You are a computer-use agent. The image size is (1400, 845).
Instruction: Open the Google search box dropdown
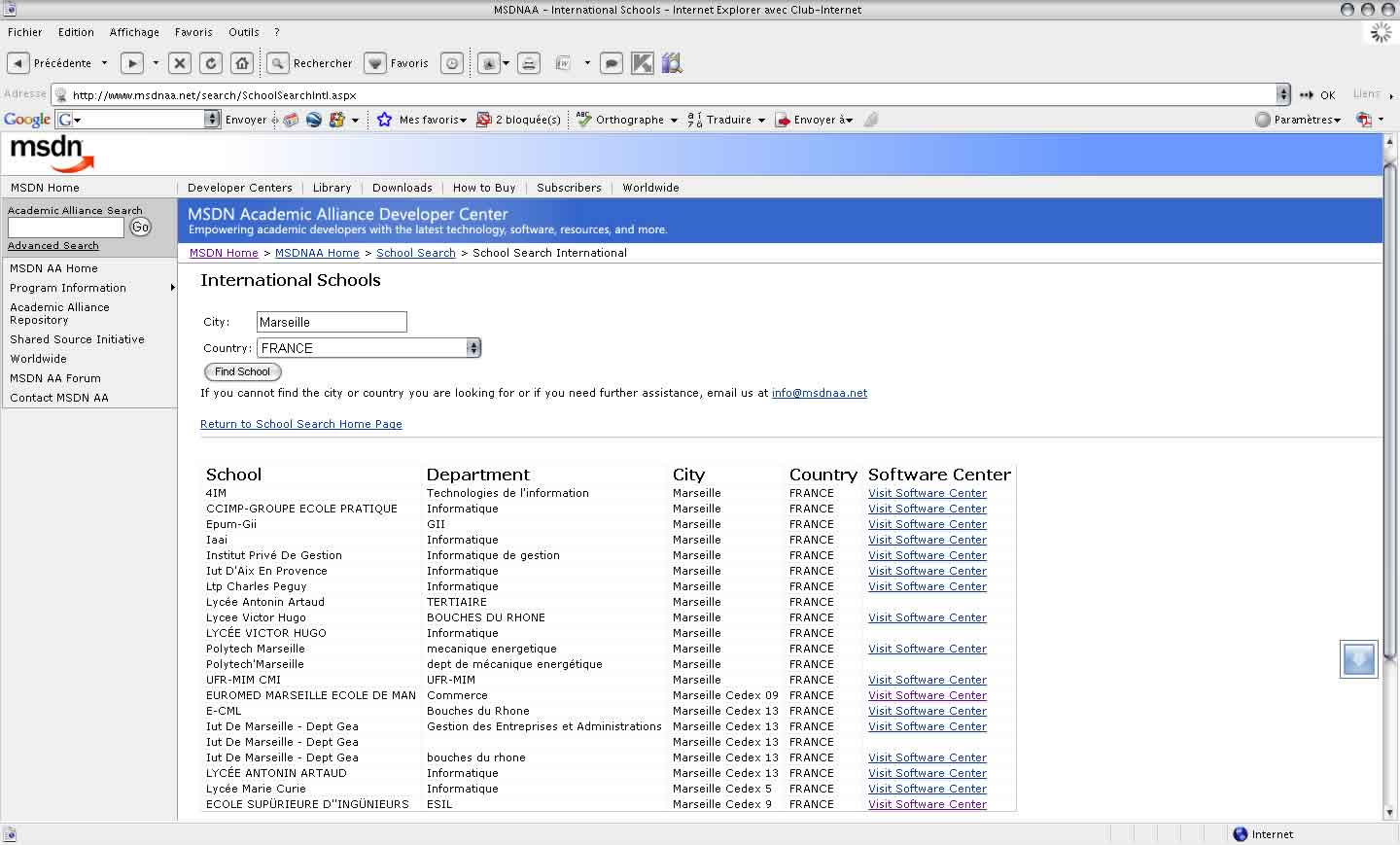click(212, 119)
